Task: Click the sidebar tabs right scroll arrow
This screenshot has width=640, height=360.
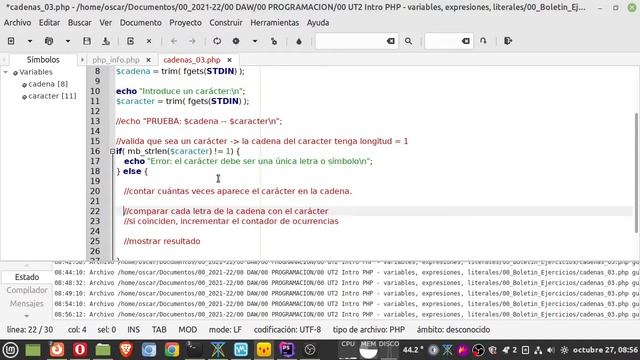Action: coord(82,60)
